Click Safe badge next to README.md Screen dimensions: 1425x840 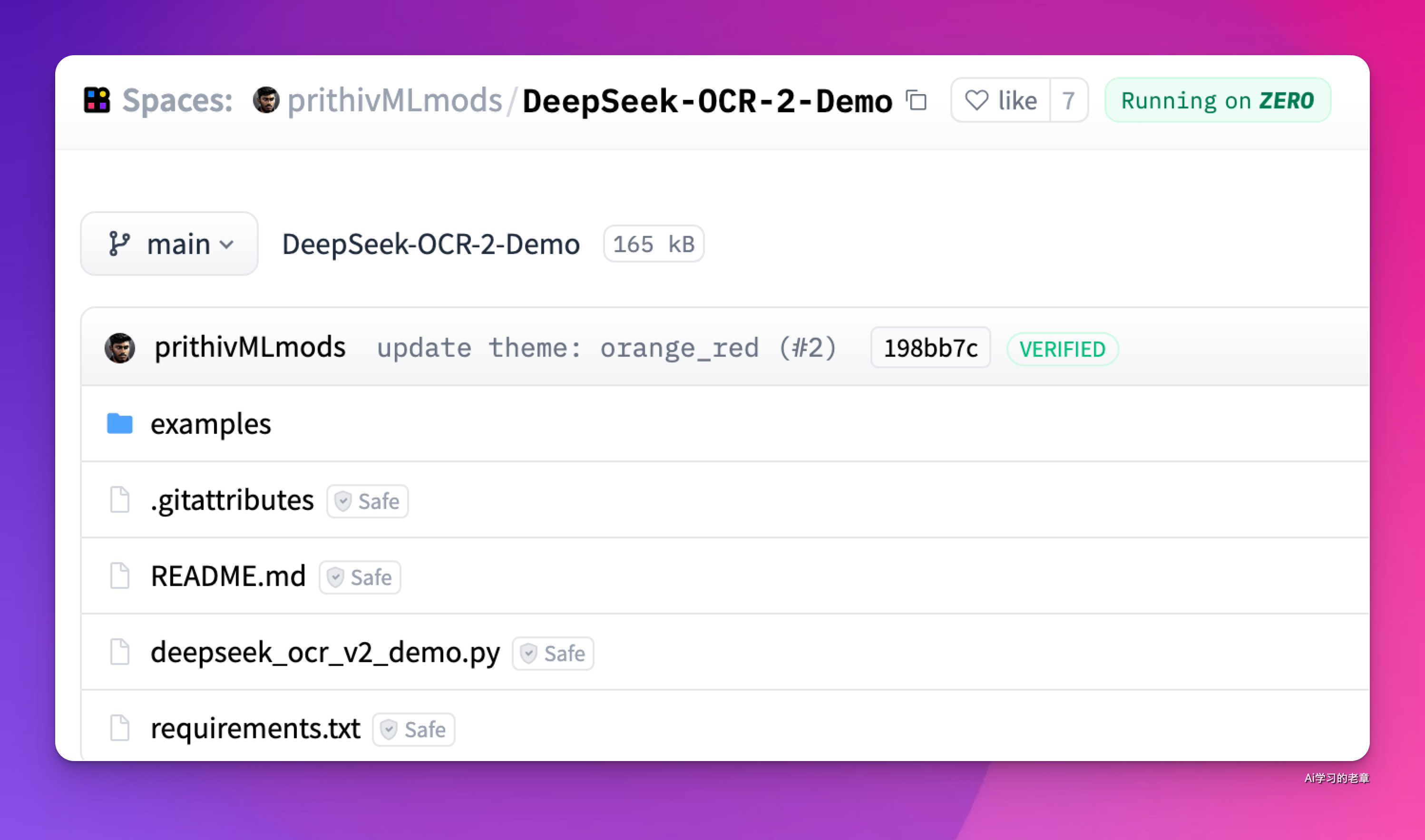[360, 577]
